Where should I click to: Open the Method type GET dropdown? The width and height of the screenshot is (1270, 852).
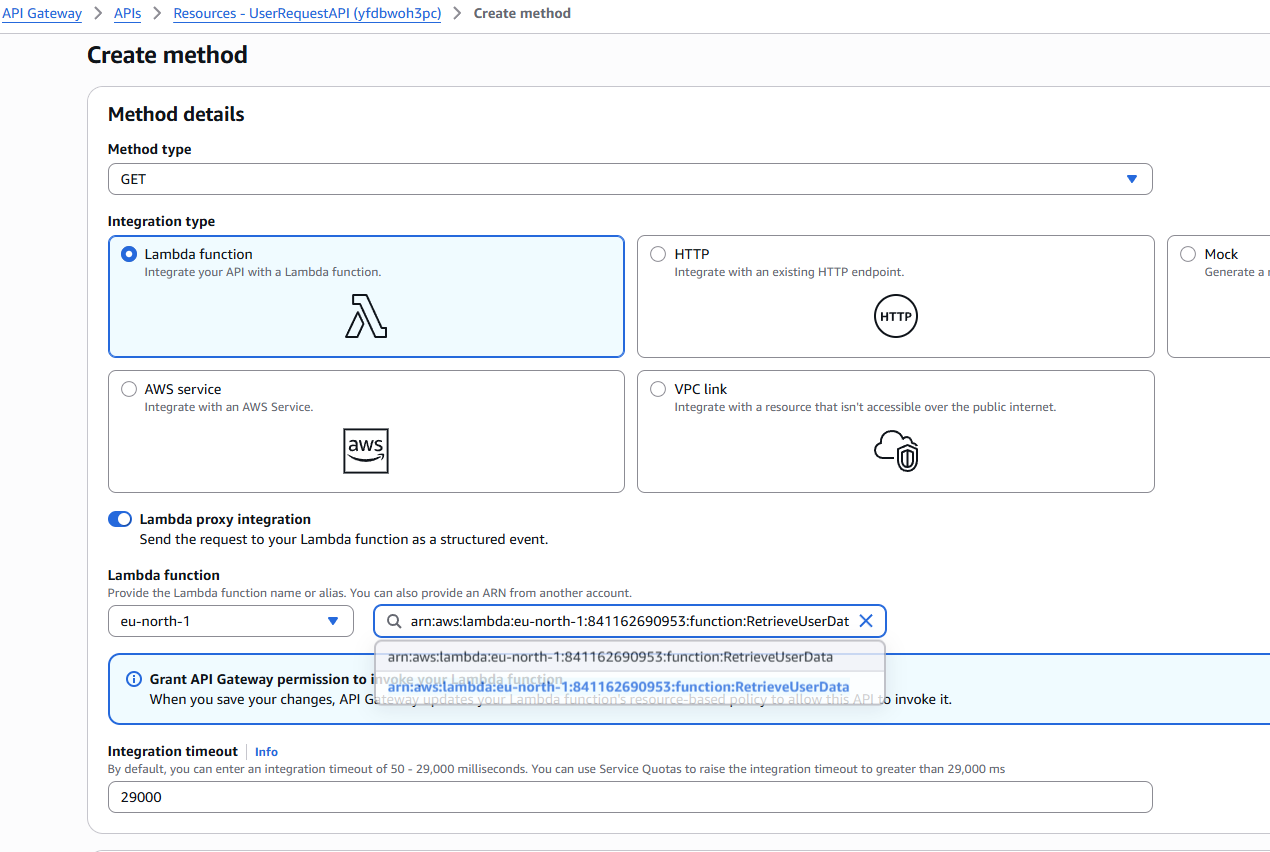630,179
